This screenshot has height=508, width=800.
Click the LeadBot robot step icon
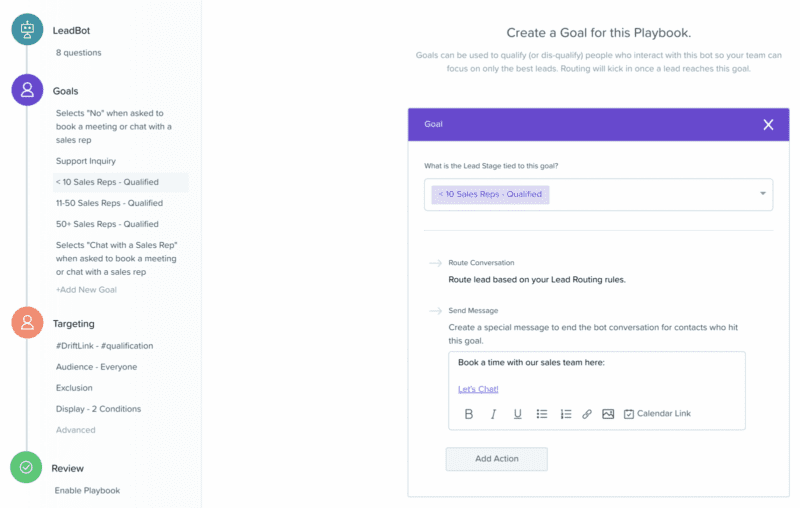tap(28, 30)
